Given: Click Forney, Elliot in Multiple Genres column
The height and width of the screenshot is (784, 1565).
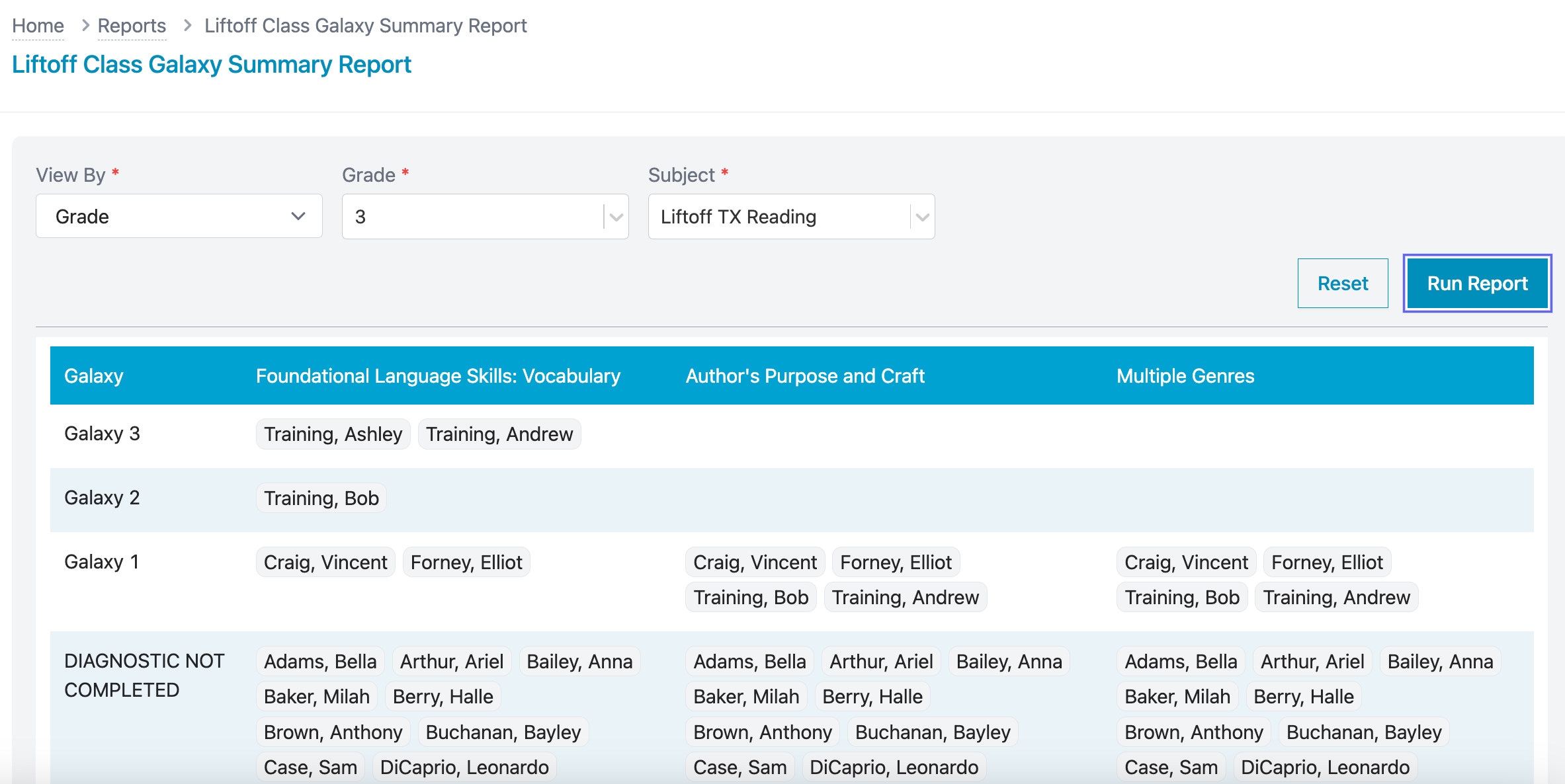Looking at the screenshot, I should (x=1327, y=562).
